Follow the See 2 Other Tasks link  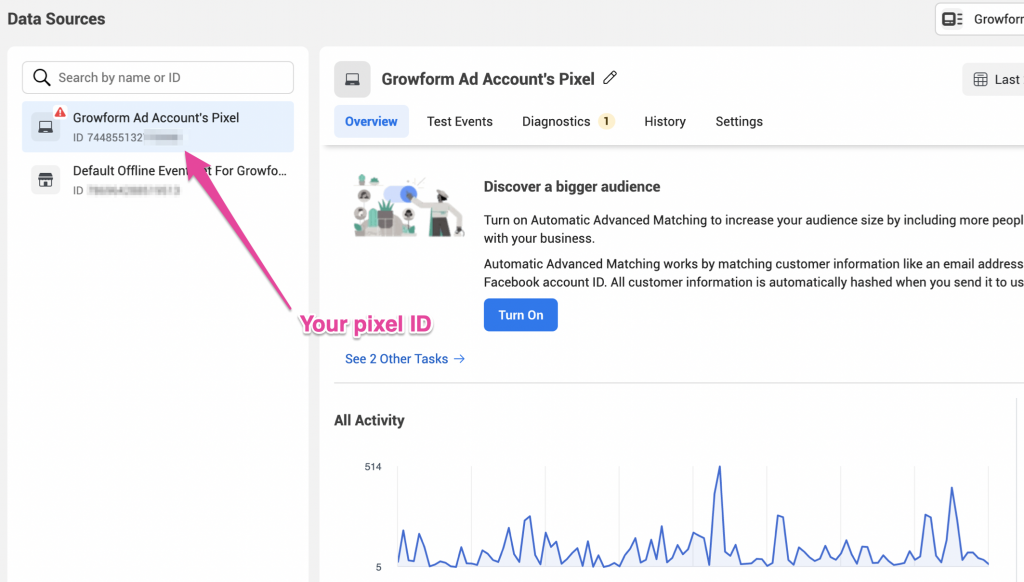click(405, 359)
